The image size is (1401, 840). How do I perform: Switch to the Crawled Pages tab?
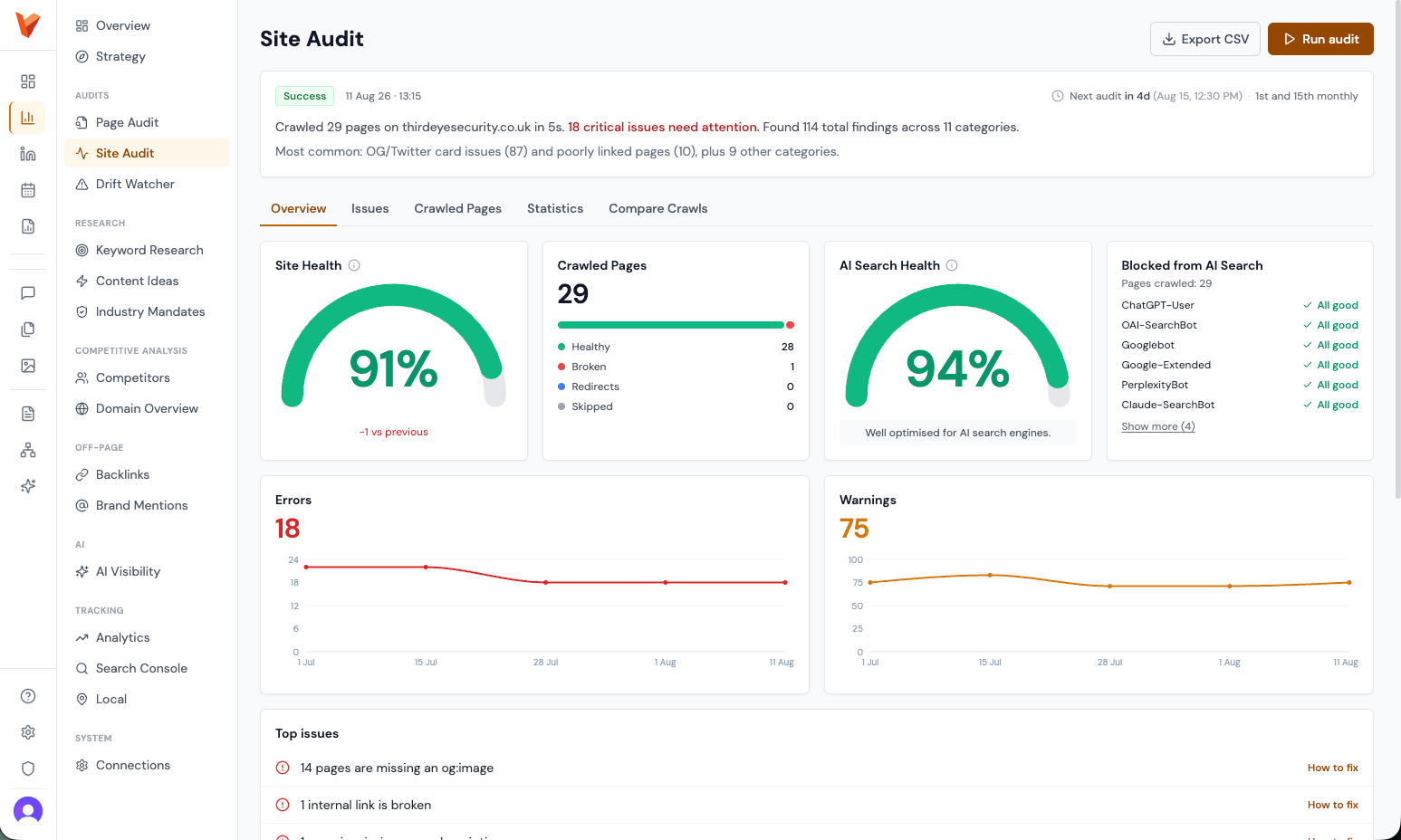[458, 208]
